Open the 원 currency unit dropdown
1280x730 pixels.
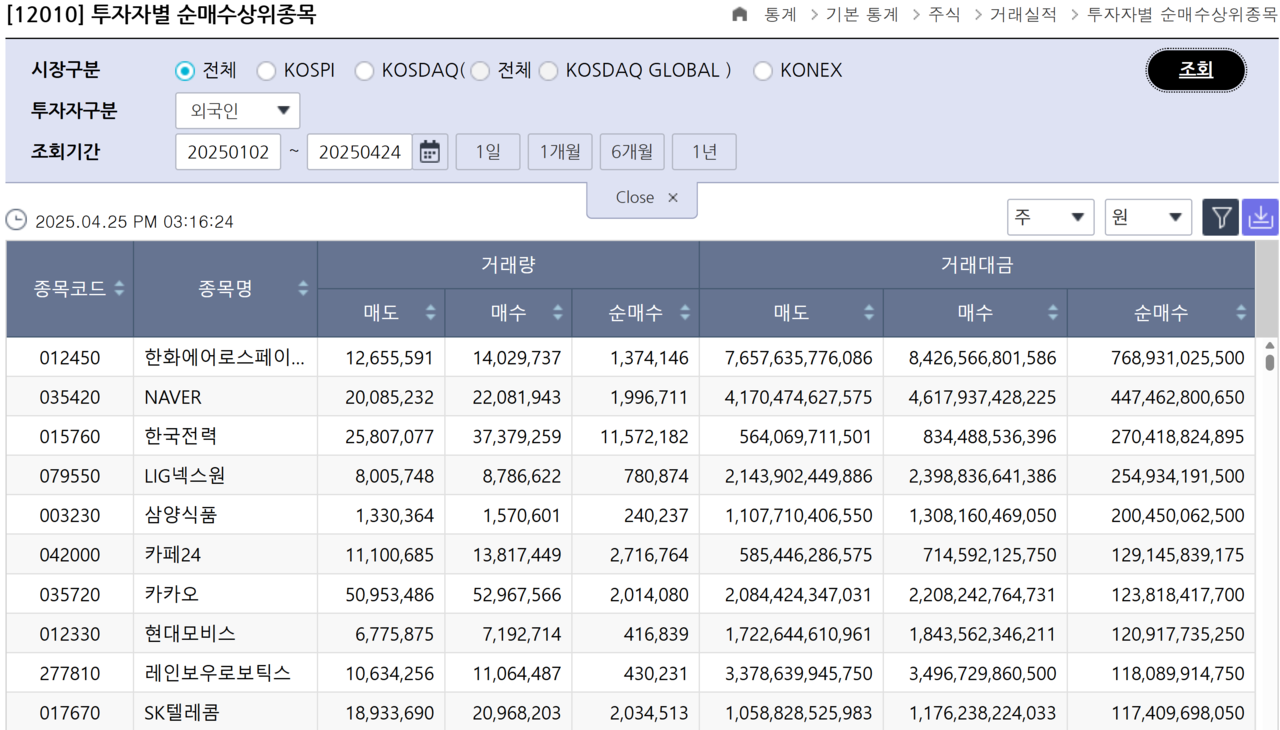pos(1148,217)
